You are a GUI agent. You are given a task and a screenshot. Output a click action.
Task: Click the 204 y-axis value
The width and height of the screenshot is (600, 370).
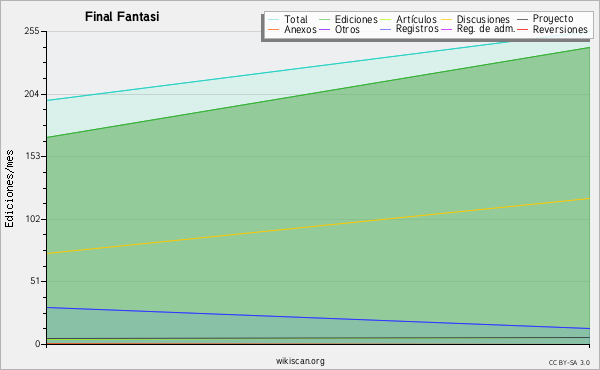[32, 94]
